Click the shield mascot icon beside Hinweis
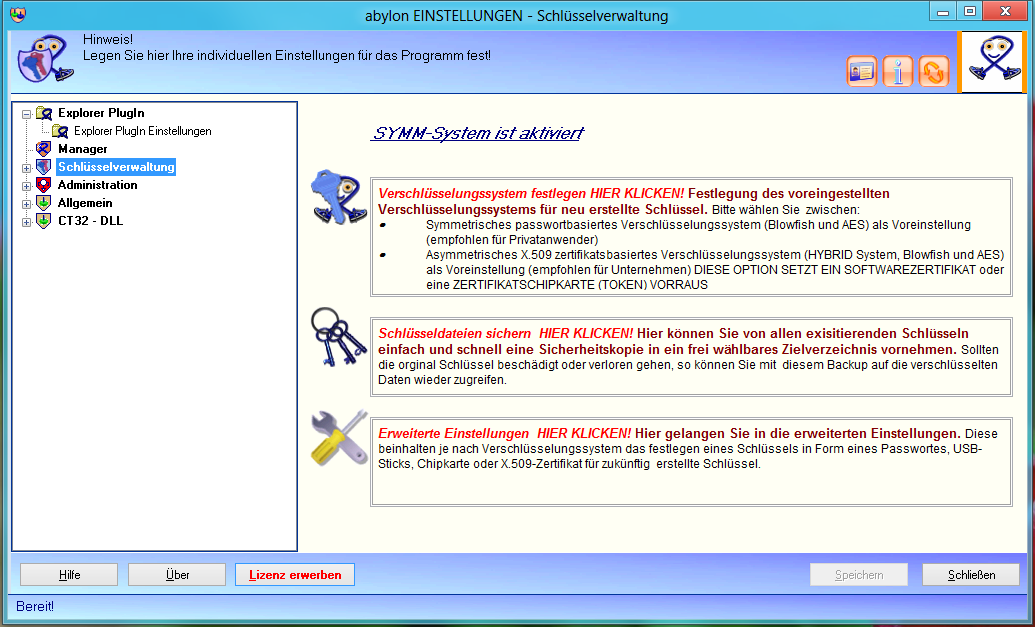Image resolution: width=1035 pixels, height=627 pixels. pos(44,59)
